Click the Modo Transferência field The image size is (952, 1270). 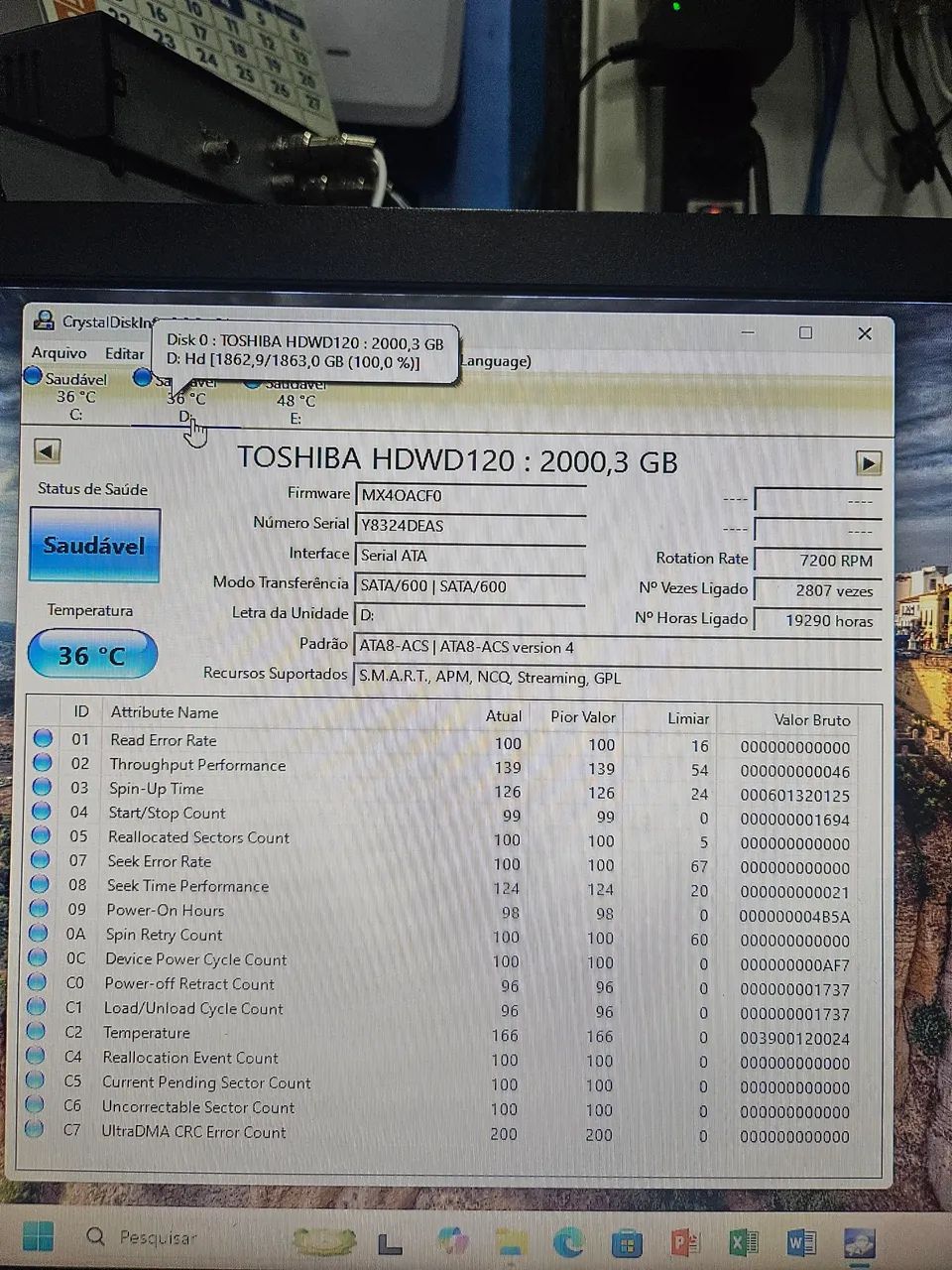(x=470, y=586)
